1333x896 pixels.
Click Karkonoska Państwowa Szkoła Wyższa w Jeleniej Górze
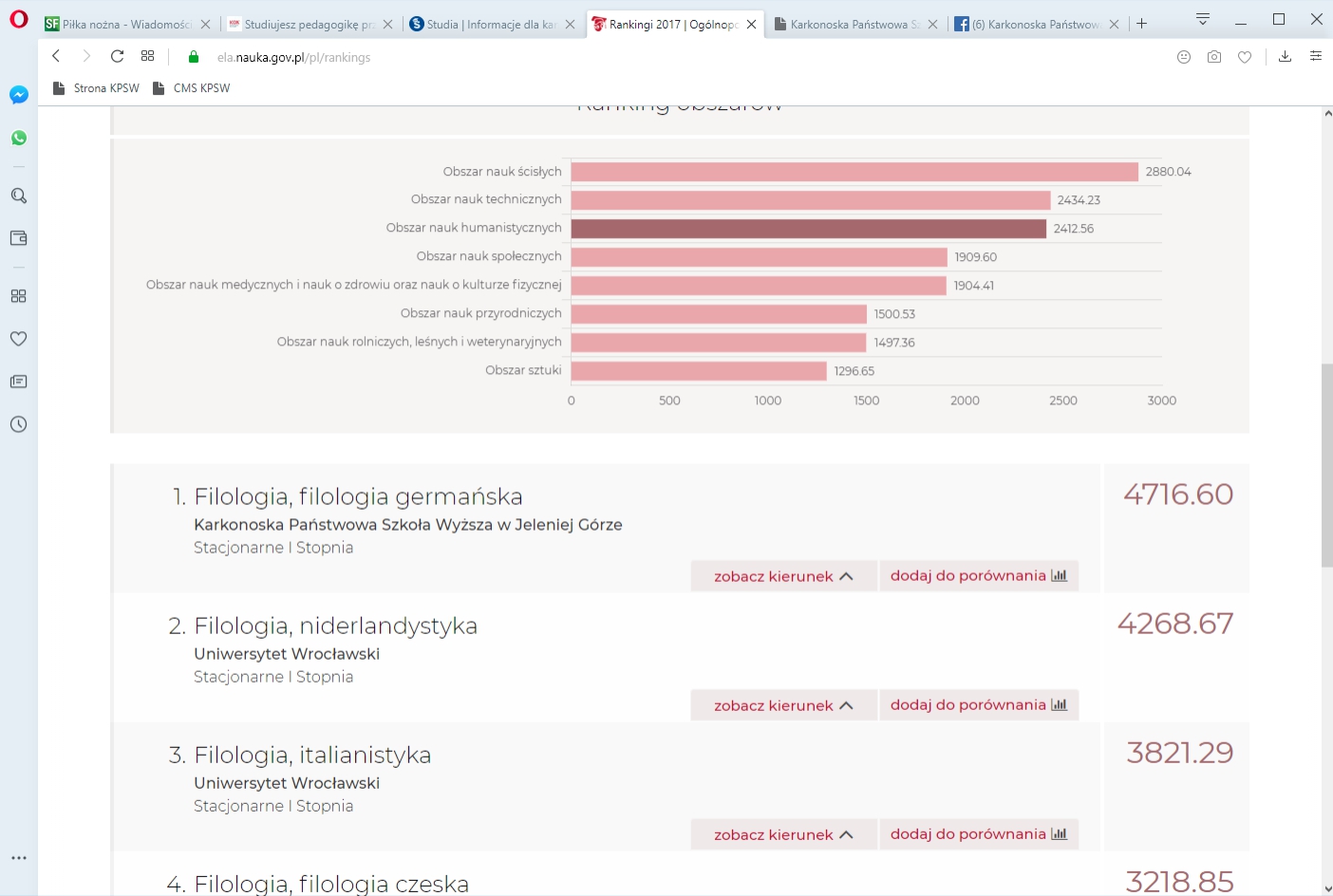tap(408, 525)
